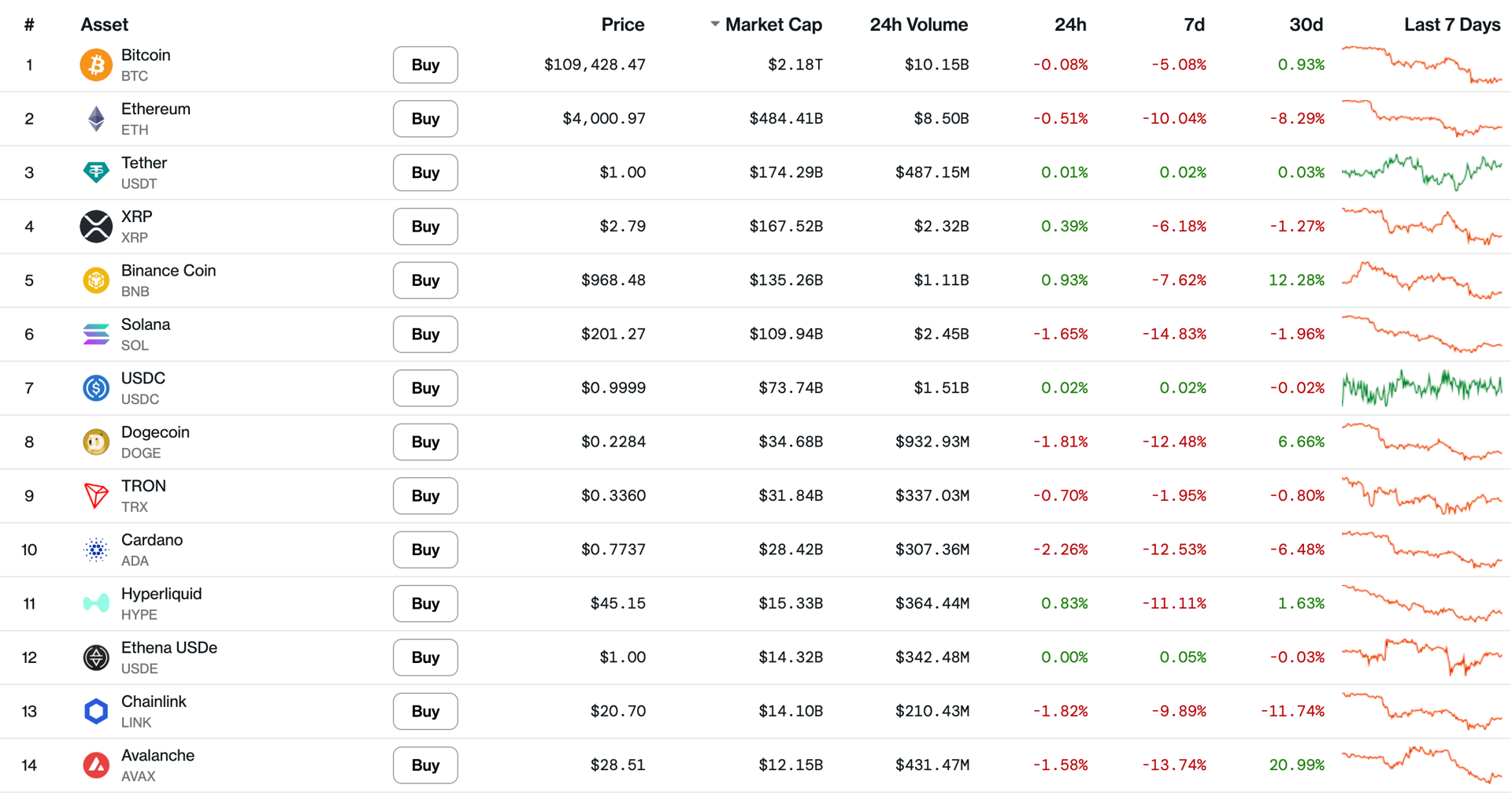Screen dimensions: 1512x796
Task: Click the Chainlink blue hexagon icon
Action: (96, 712)
